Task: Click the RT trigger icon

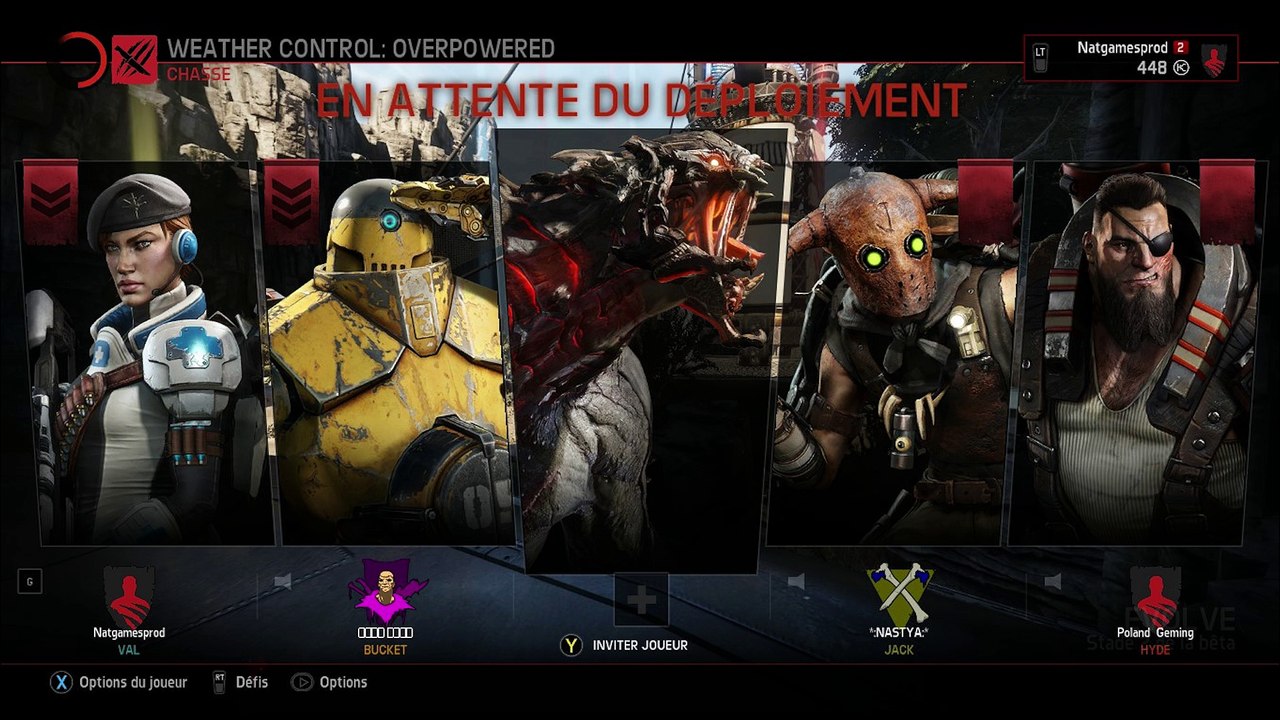Action: click(x=220, y=682)
